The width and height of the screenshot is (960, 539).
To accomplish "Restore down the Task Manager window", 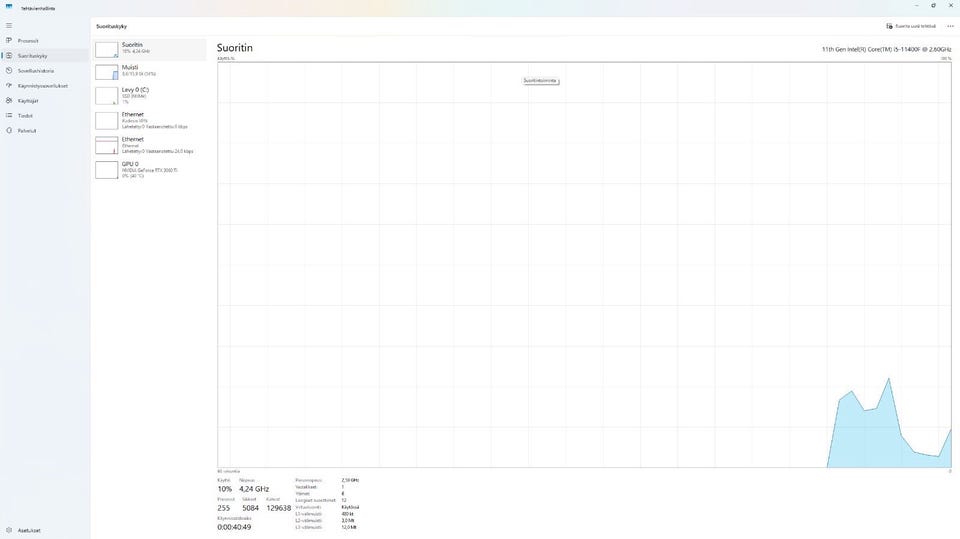I will coord(934,6).
